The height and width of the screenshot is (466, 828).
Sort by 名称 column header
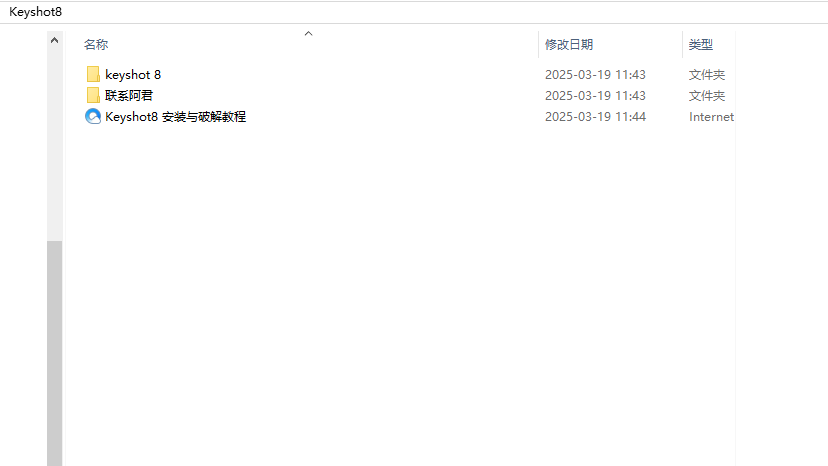pyautogui.click(x=96, y=44)
